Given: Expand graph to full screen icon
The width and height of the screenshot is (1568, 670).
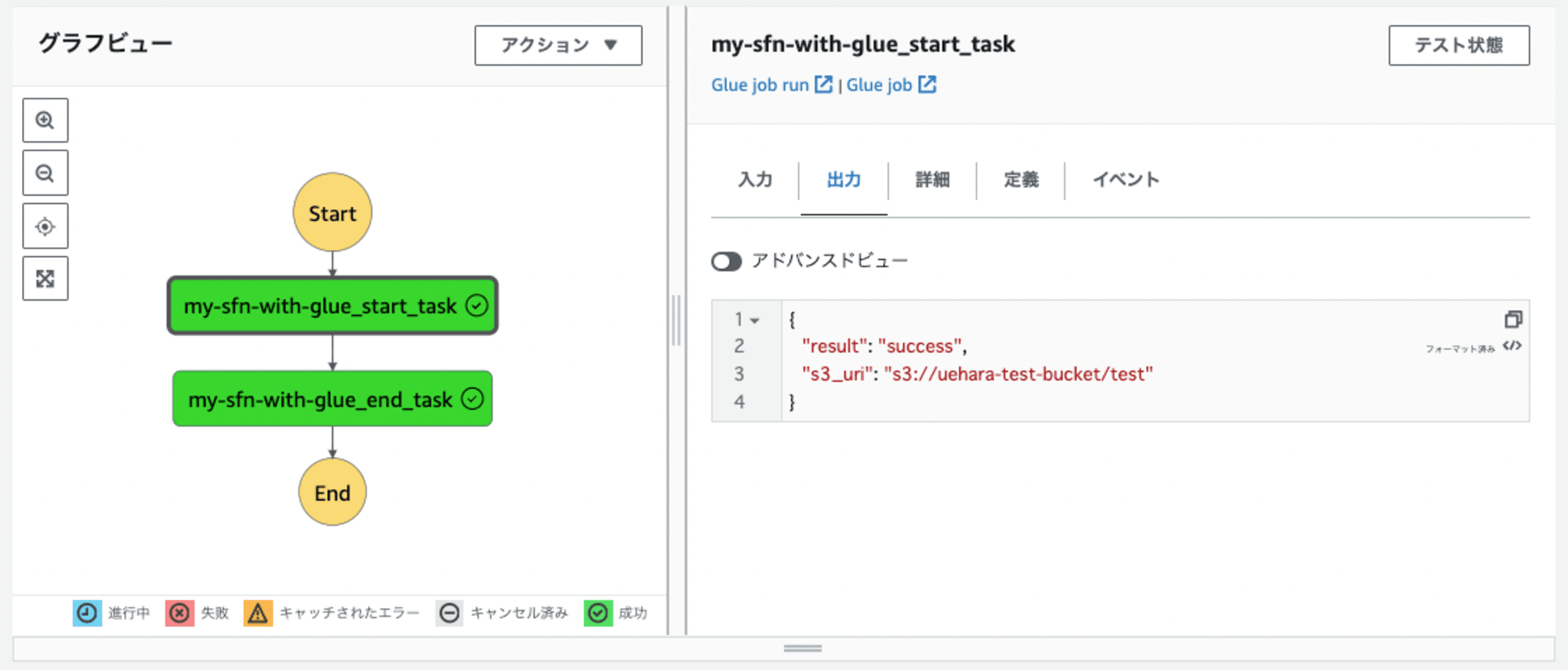Looking at the screenshot, I should click(x=45, y=279).
